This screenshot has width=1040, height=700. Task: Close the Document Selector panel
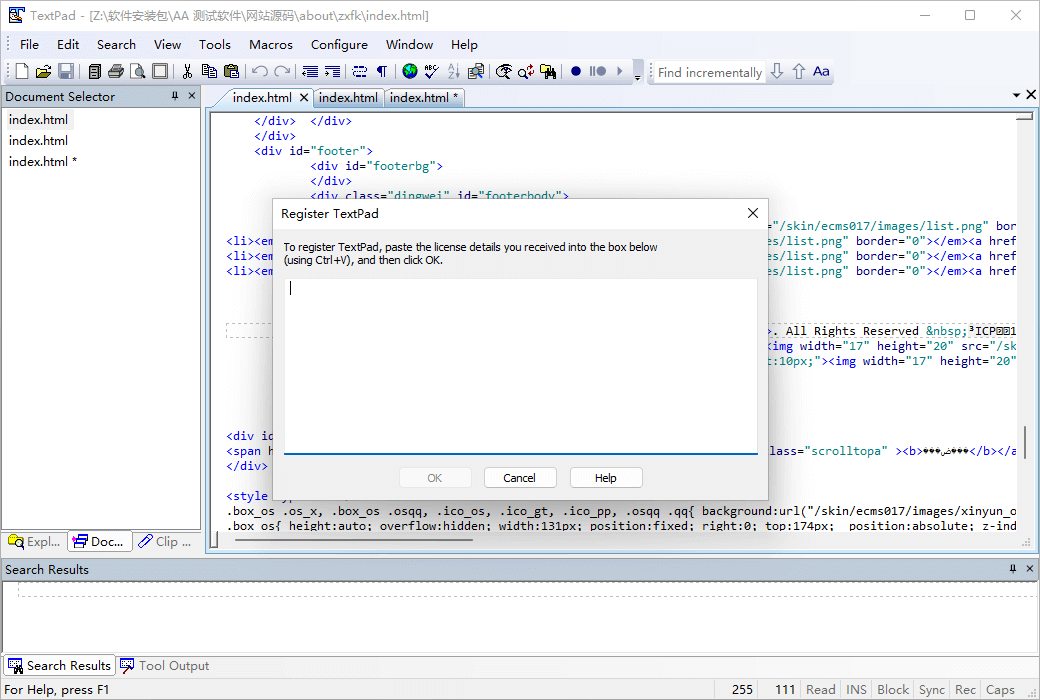click(192, 96)
